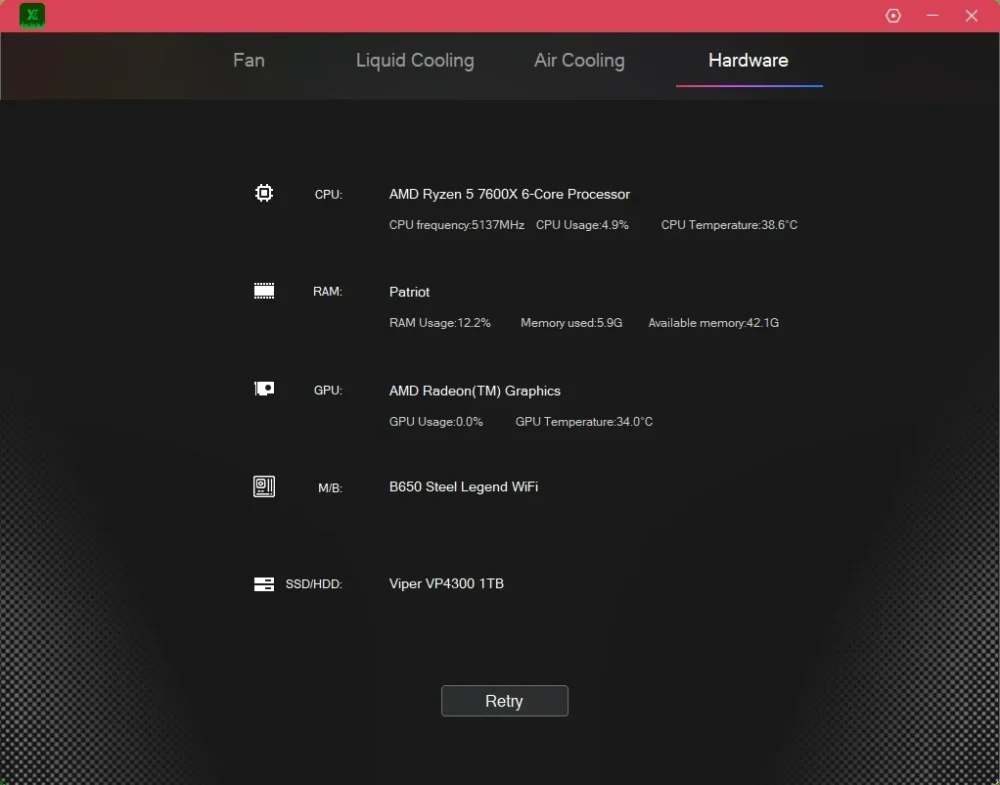The width and height of the screenshot is (1000, 785).
Task: Click the motherboard M/B icon
Action: click(264, 487)
